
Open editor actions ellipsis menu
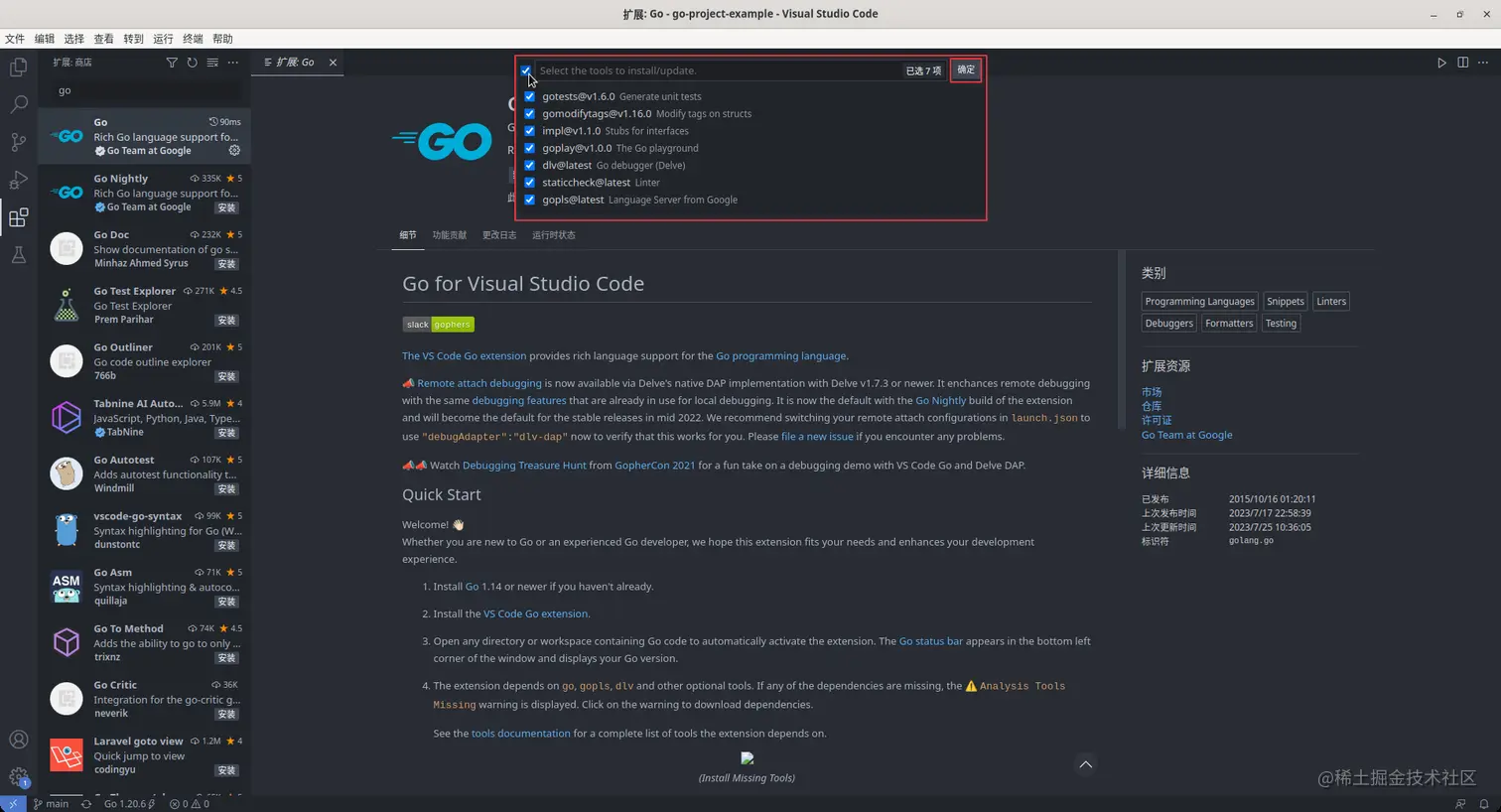point(1483,62)
